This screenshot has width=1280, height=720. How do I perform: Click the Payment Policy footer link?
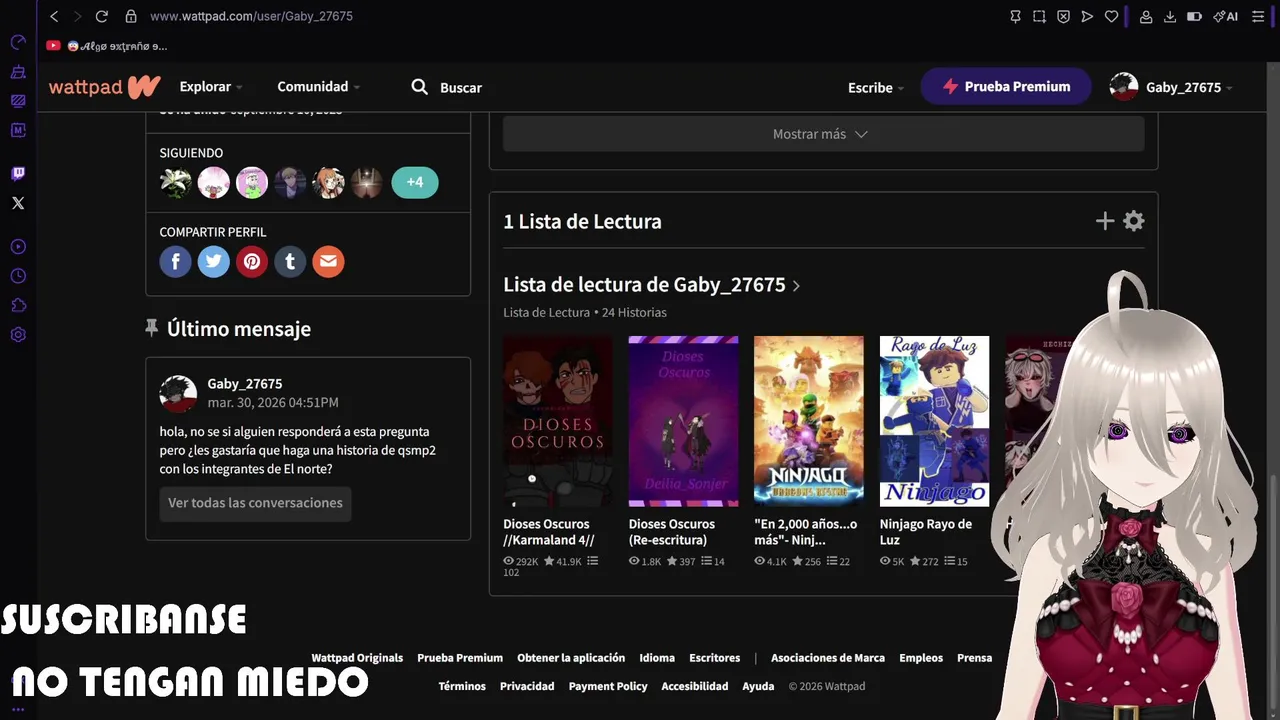tap(608, 686)
